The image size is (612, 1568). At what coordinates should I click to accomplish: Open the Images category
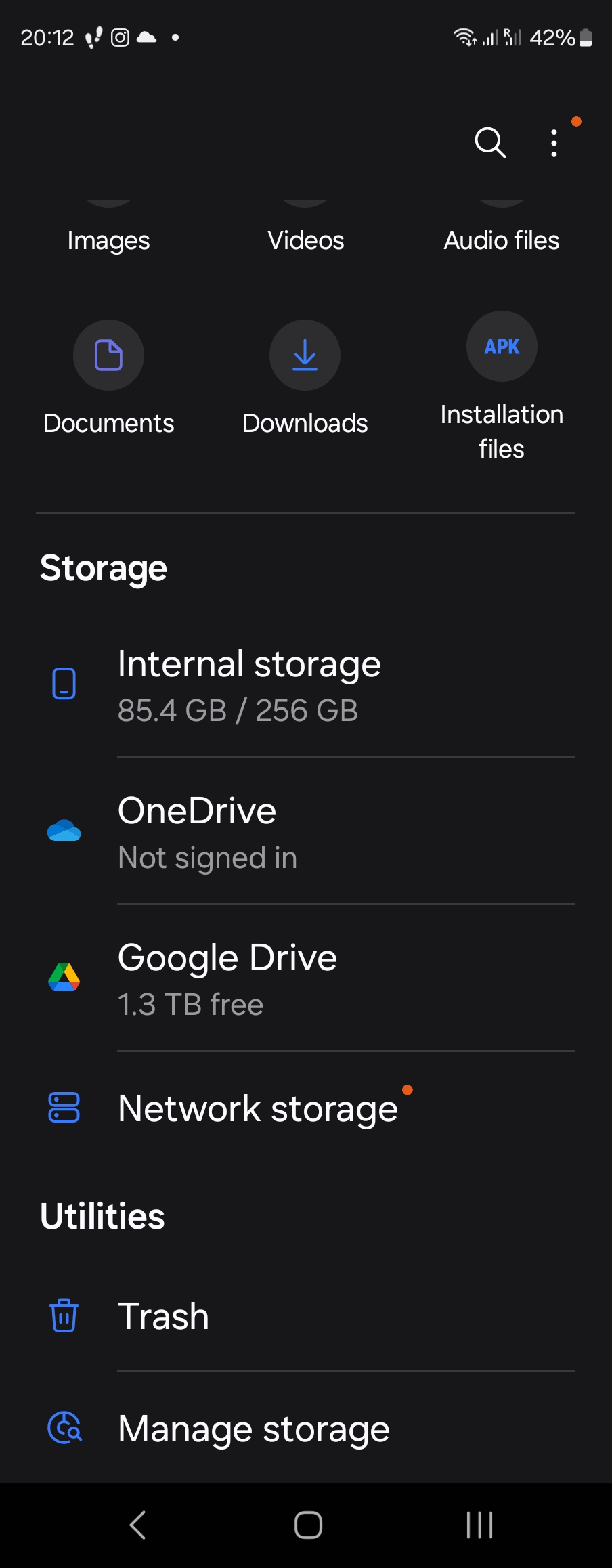click(108, 240)
